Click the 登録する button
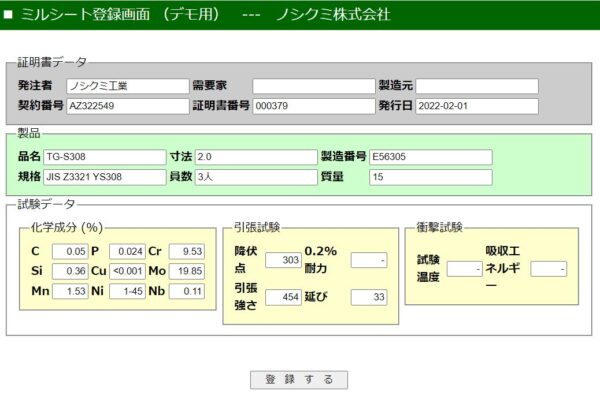Screen dimensions: 600x406 coord(299,380)
